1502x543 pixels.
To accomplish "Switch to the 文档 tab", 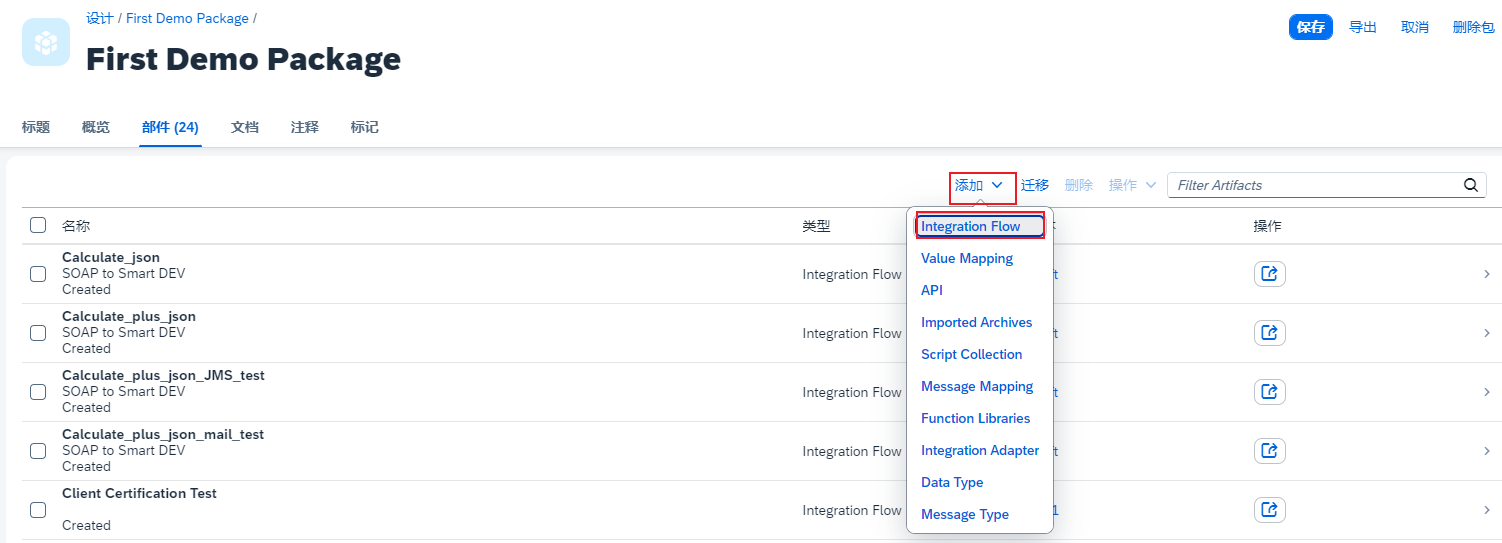I will tap(245, 127).
